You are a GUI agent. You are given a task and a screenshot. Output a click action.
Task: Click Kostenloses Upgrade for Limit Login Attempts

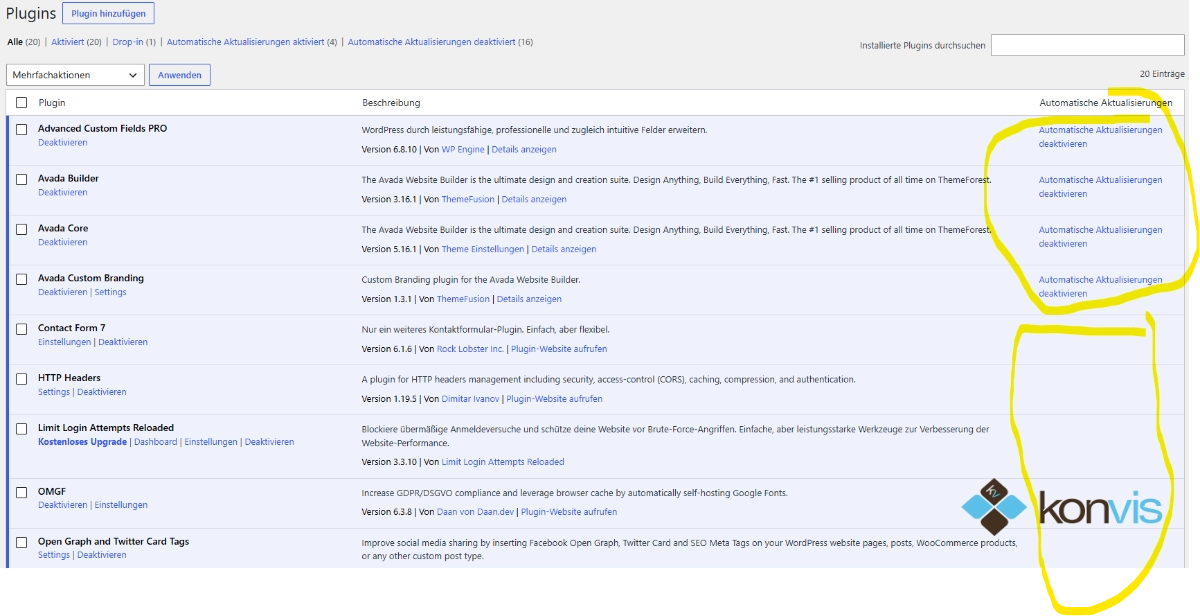click(82, 442)
